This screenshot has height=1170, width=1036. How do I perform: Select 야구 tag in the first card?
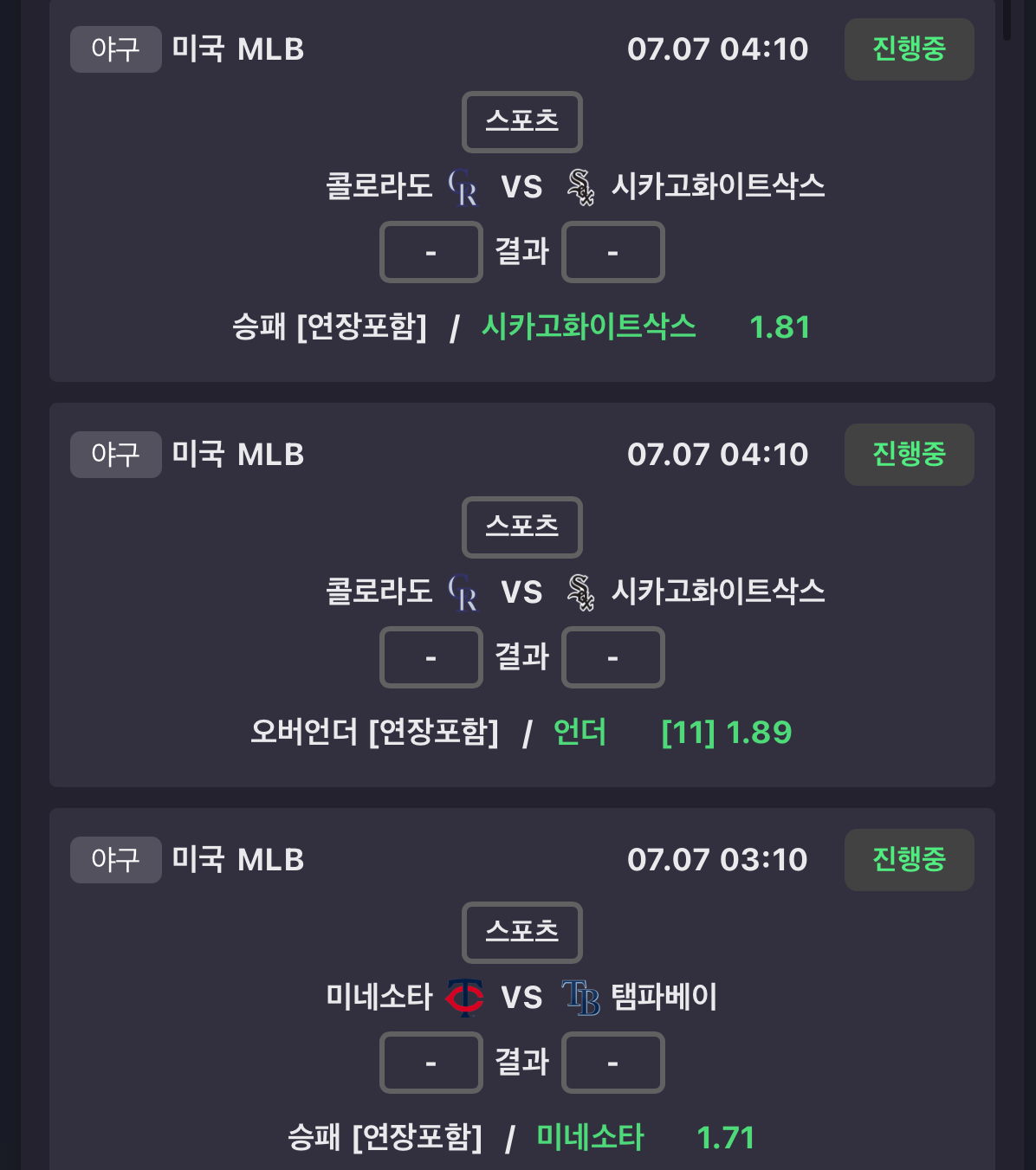click(x=116, y=49)
